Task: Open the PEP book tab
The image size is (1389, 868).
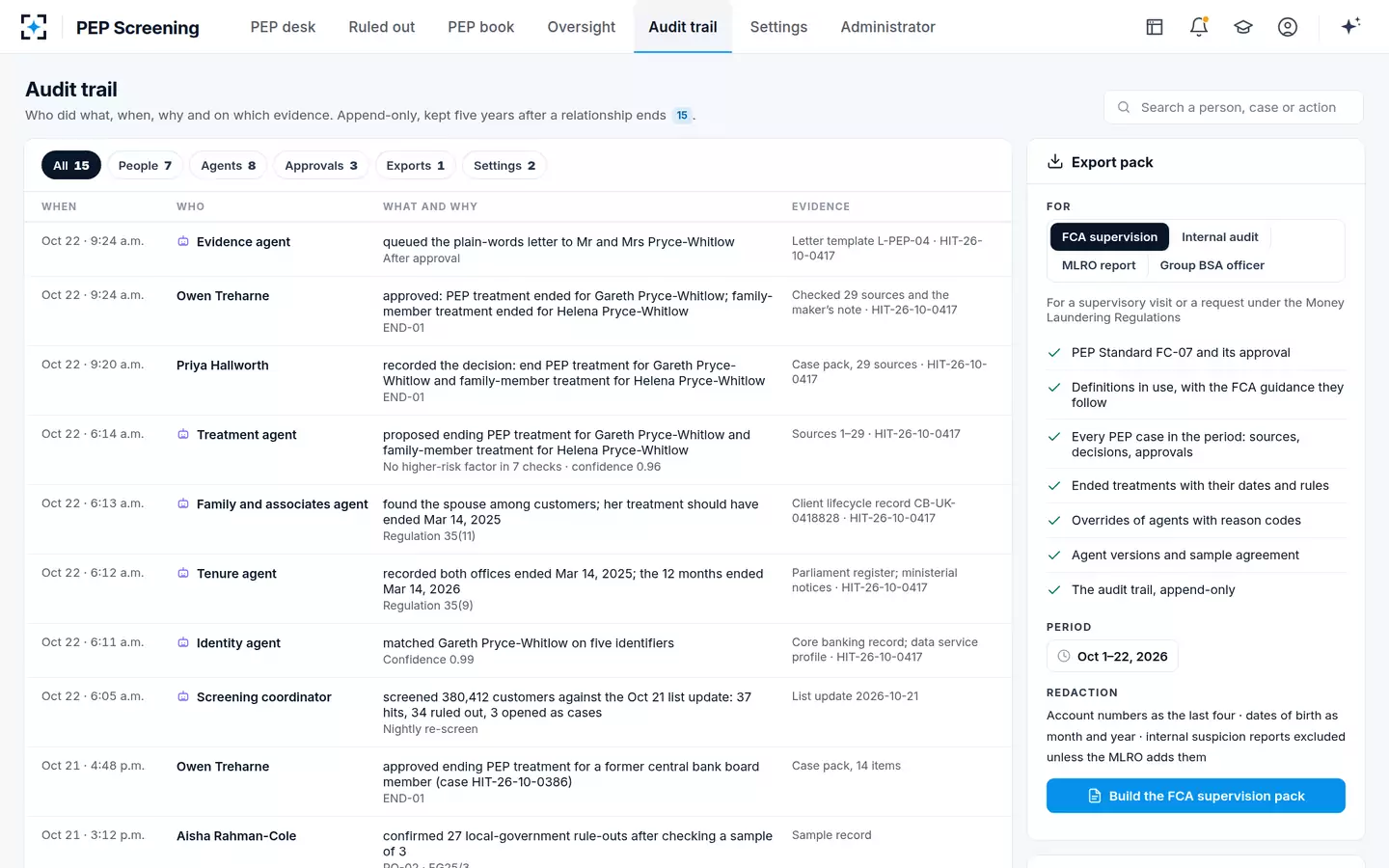Action: click(481, 27)
